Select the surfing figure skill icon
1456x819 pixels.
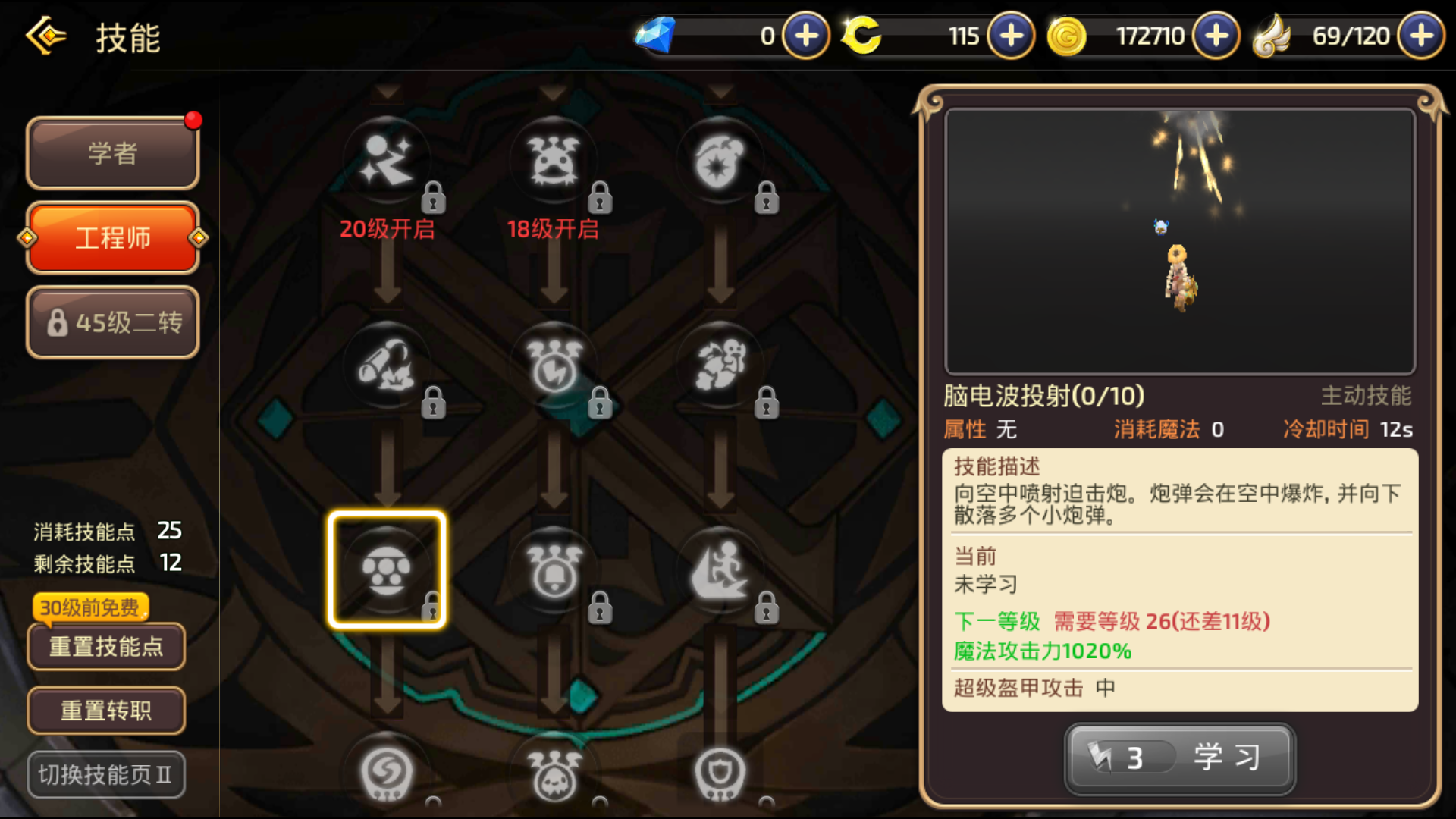coord(720,570)
